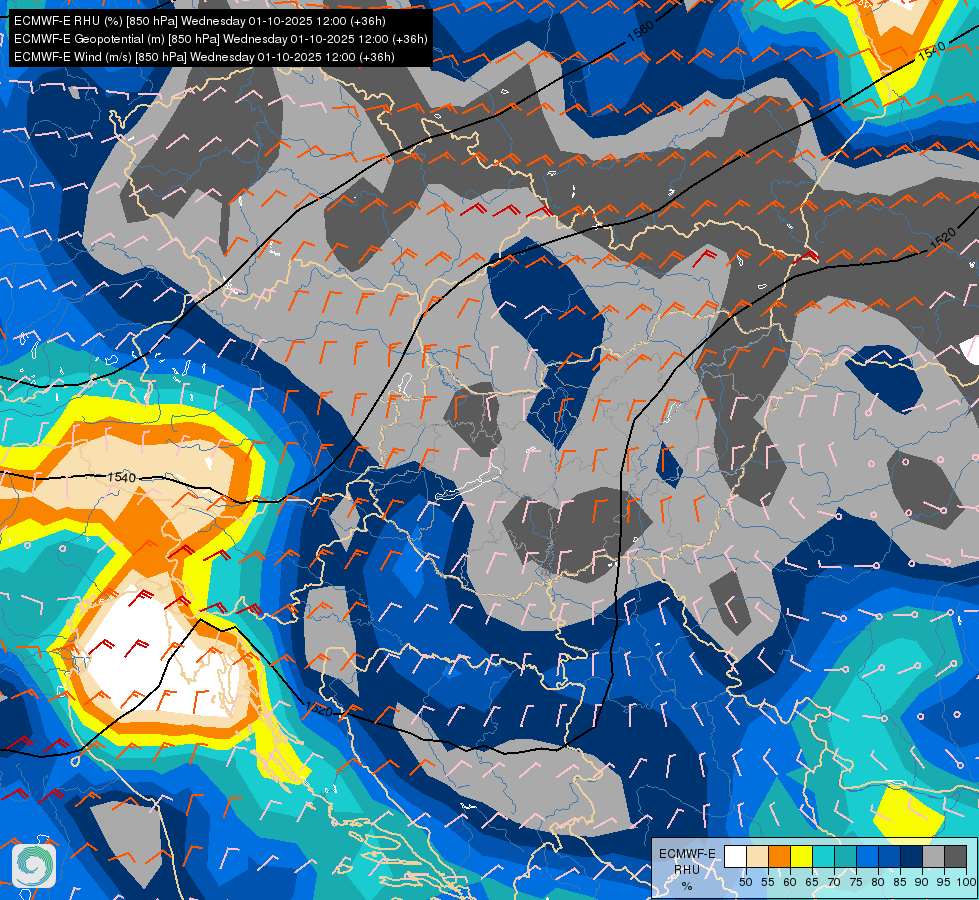This screenshot has width=979, height=900.
Task: Click the legend value 60
Action: pos(790,882)
